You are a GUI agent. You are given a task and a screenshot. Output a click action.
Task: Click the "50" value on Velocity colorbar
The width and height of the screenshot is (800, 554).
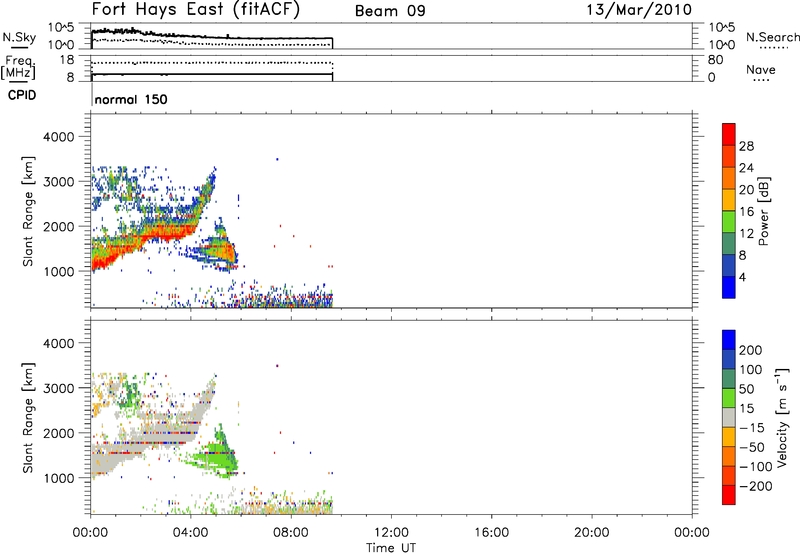click(746, 389)
